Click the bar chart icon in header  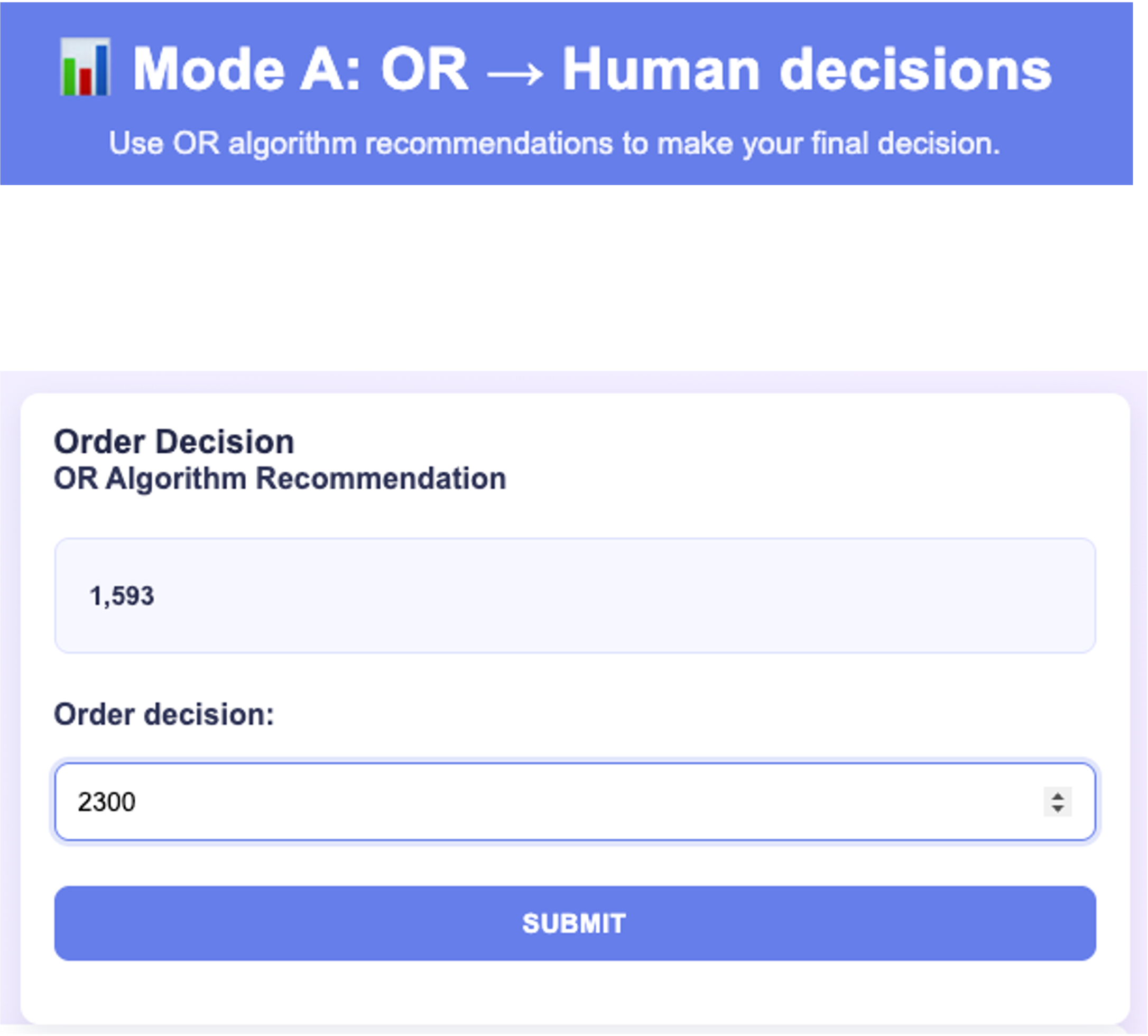[85, 67]
